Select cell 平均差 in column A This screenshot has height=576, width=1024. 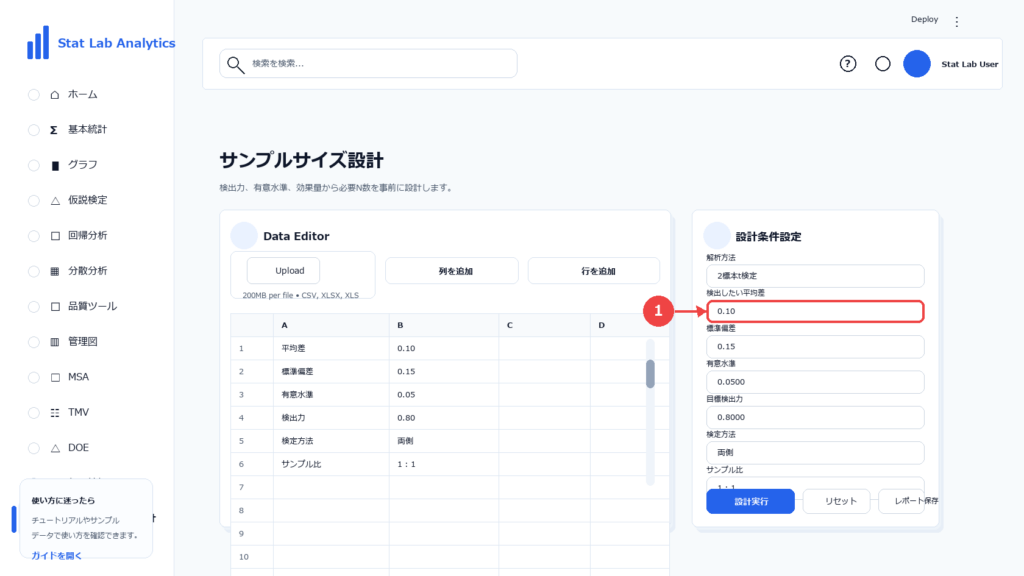[331, 348]
